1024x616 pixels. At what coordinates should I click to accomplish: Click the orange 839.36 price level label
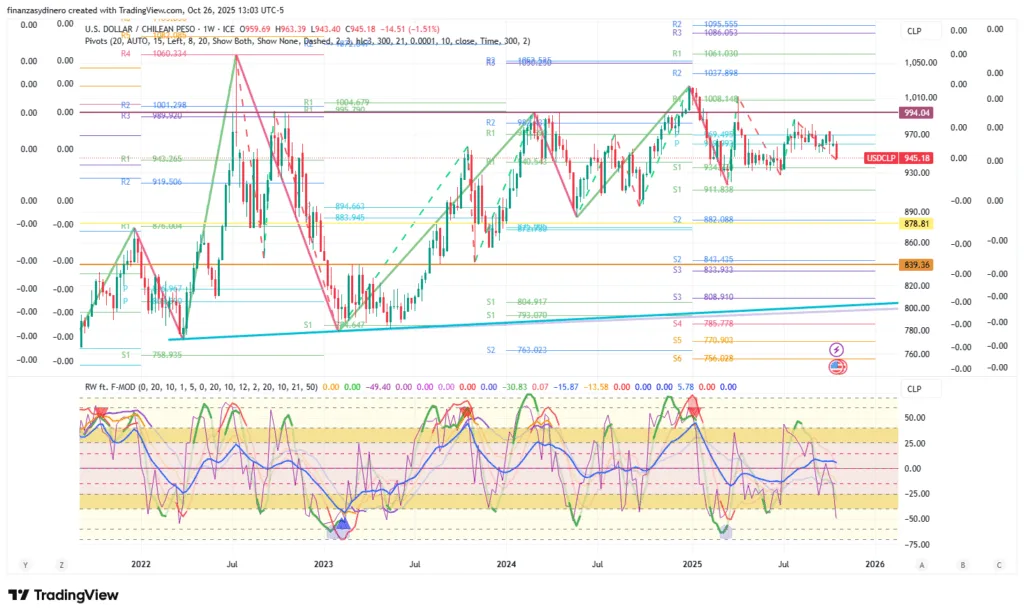[x=916, y=265]
